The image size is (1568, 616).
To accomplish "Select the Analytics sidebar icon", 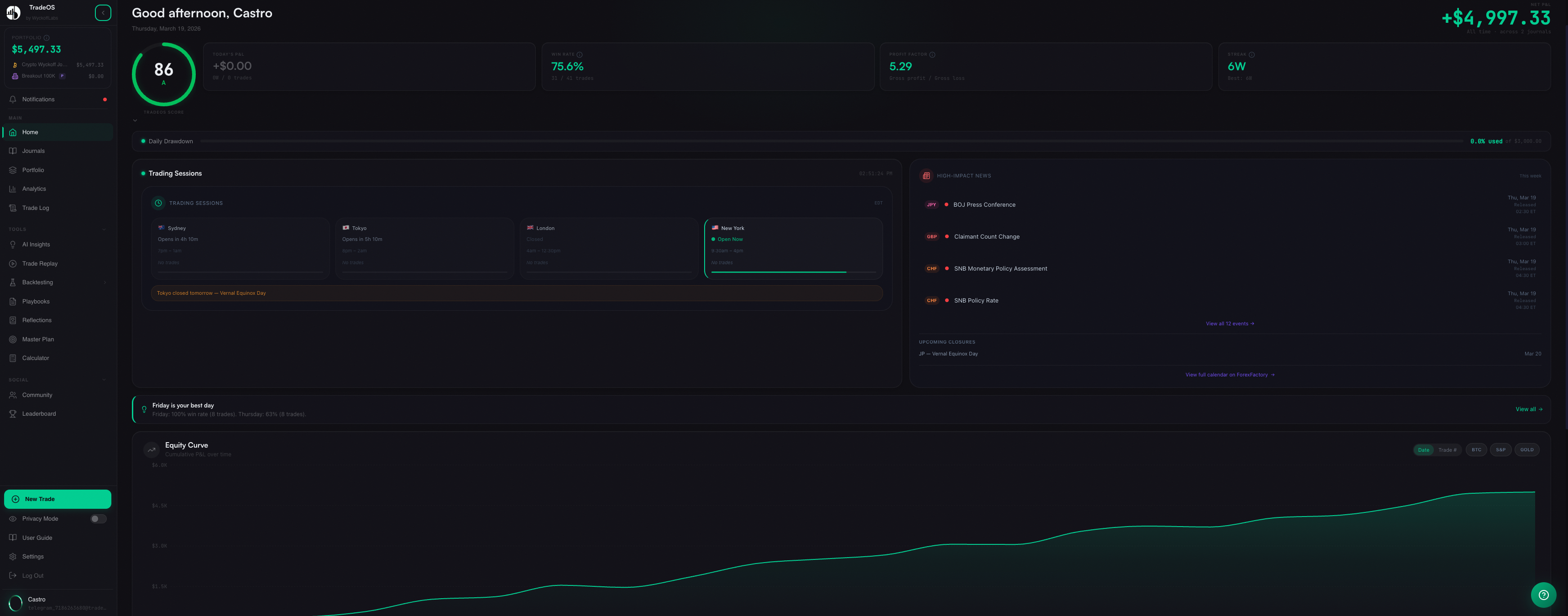I will tap(13, 189).
